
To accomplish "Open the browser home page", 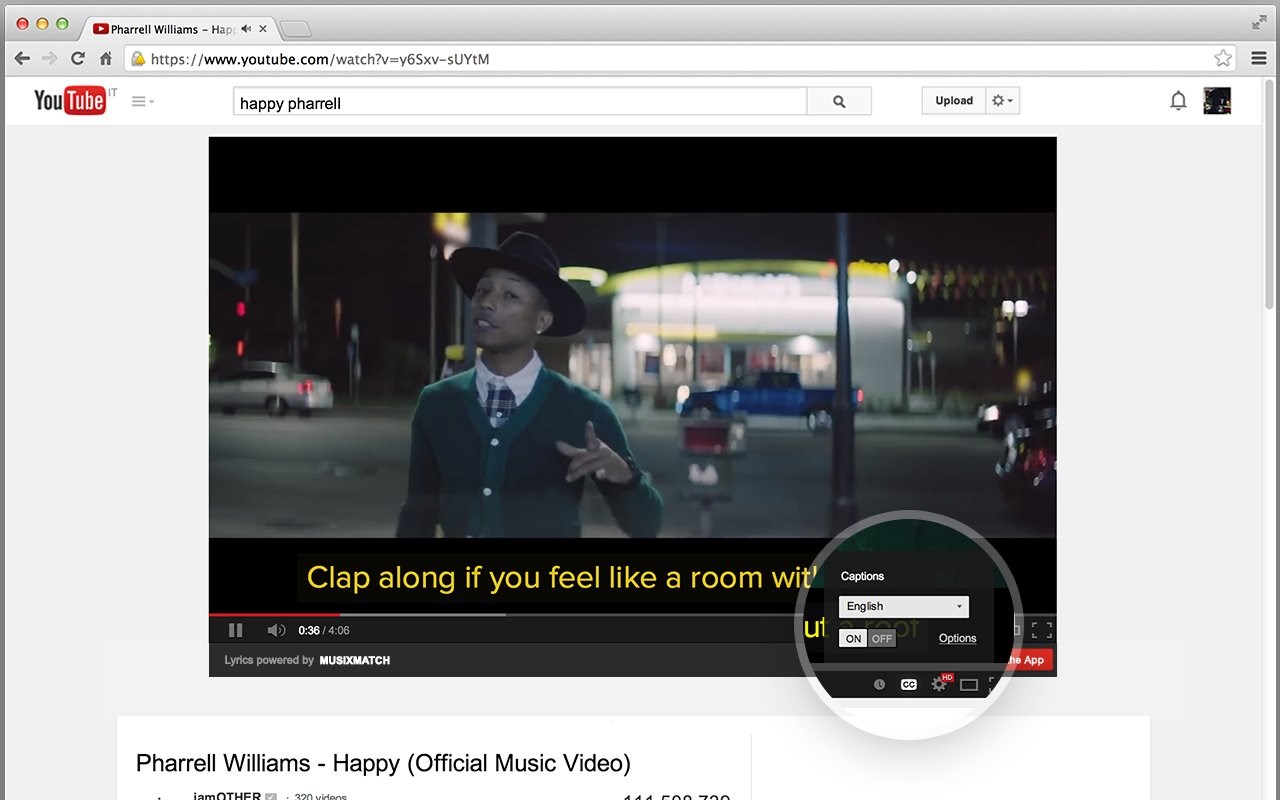I will [x=106, y=59].
